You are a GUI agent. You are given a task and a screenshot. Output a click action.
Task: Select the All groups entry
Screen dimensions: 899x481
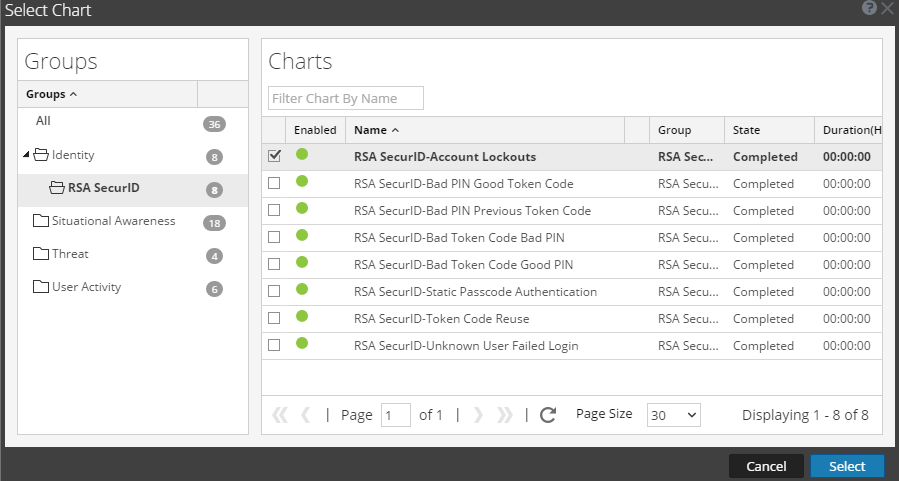click(43, 121)
